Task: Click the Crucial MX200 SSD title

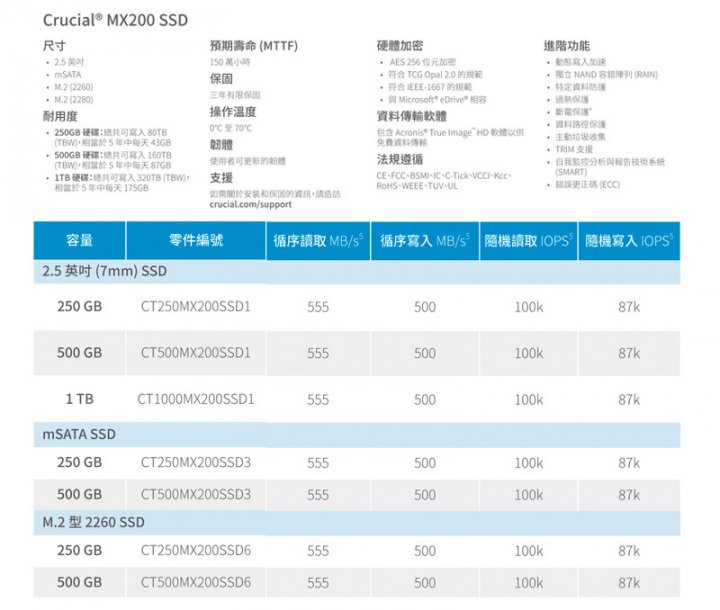Action: 115,20
